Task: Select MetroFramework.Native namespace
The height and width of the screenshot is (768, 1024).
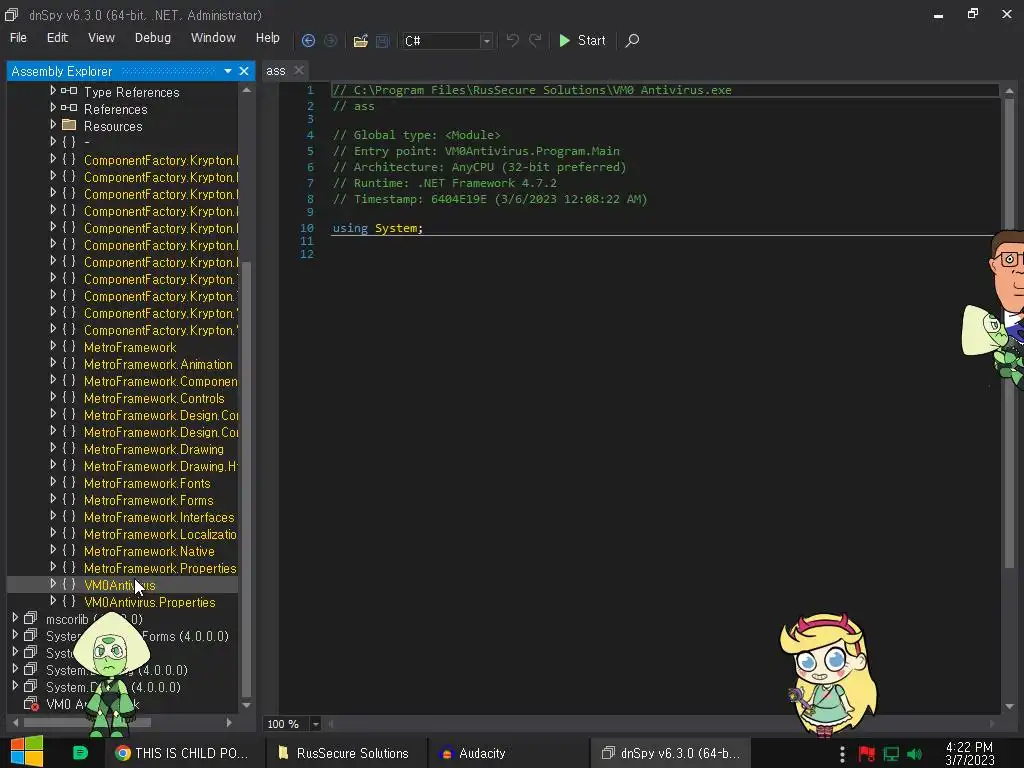Action: 149,551
